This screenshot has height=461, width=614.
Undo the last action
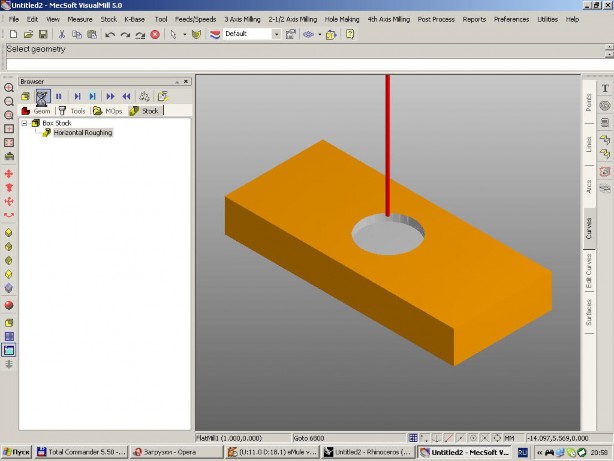(110, 34)
